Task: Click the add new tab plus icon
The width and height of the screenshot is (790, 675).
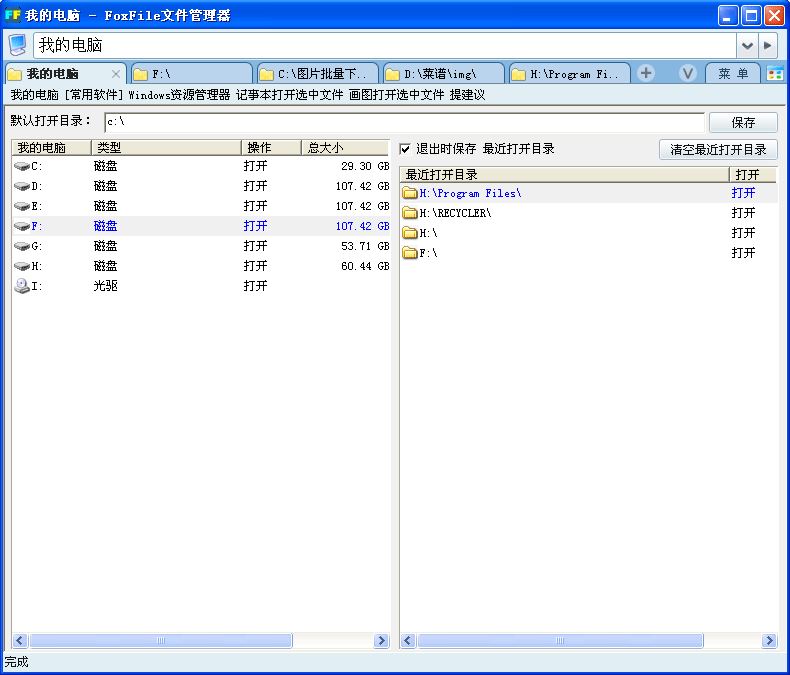Action: click(x=646, y=73)
